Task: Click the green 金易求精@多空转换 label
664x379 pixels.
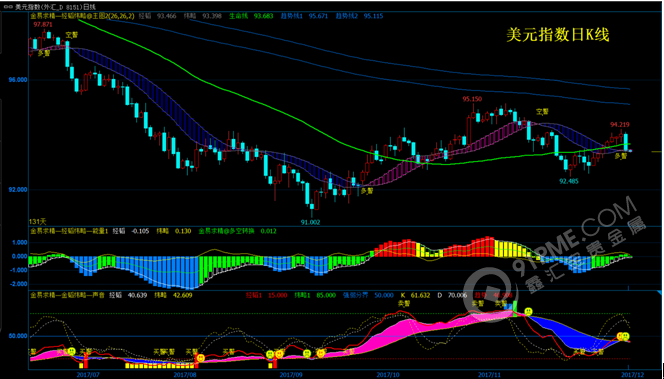Action: (x=227, y=231)
